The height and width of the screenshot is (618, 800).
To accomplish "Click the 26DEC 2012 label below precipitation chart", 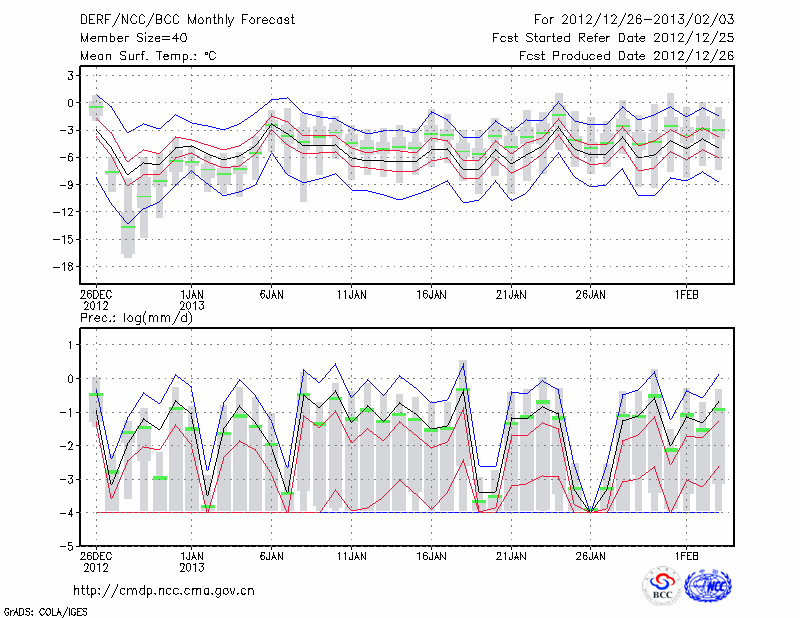I will pyautogui.click(x=96, y=561).
